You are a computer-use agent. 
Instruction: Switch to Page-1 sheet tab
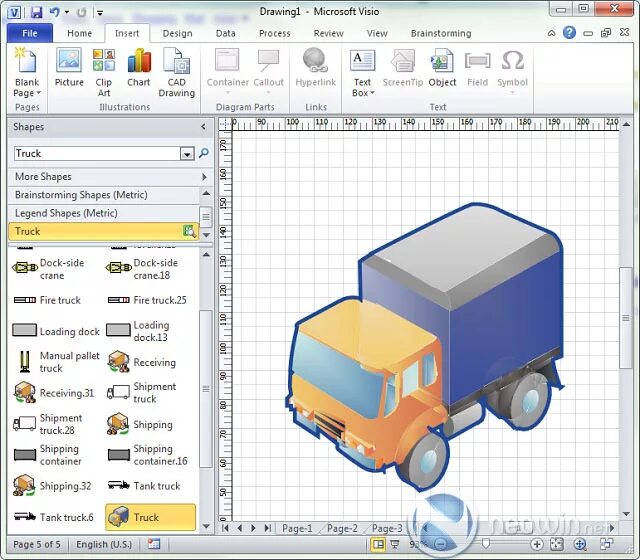[x=297, y=528]
